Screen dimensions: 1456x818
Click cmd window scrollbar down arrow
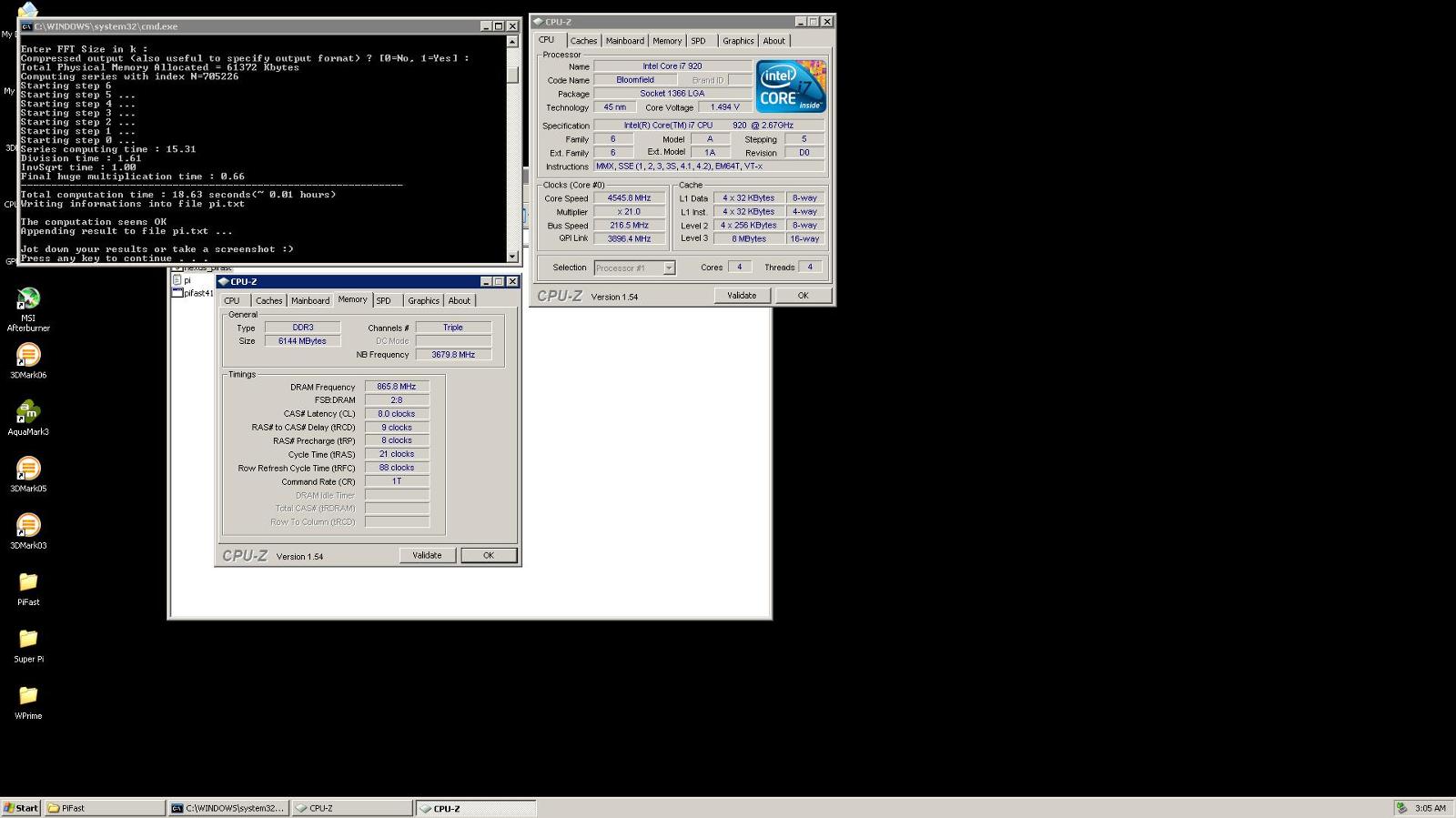tap(512, 257)
